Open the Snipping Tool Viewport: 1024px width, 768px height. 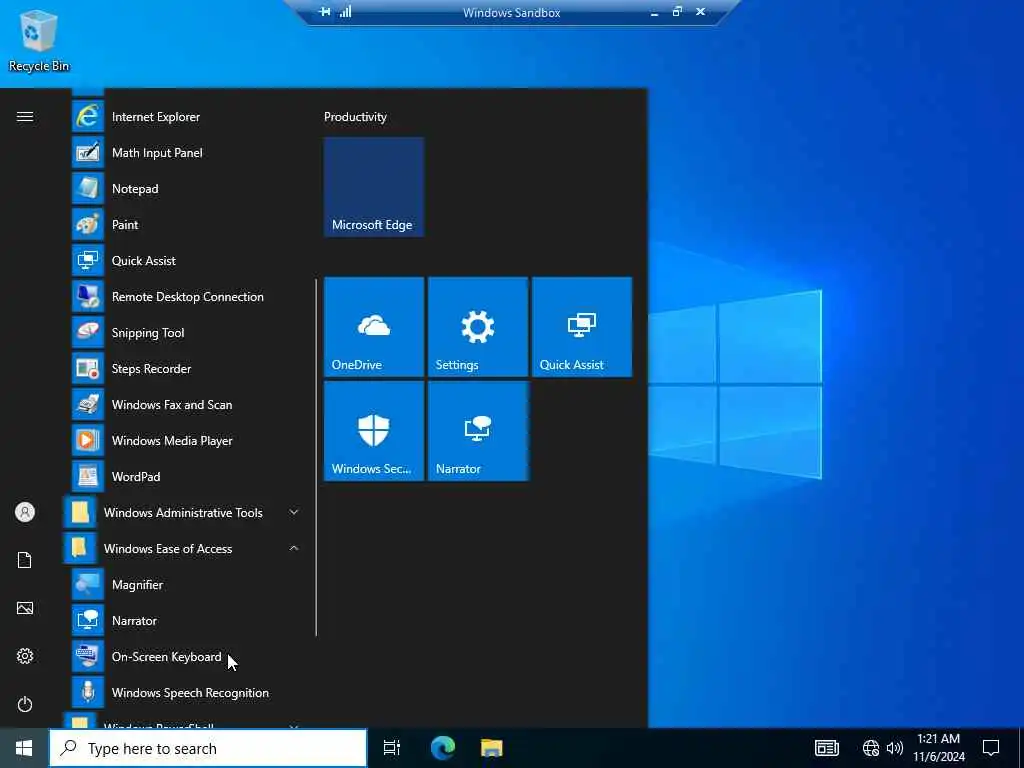(x=186, y=333)
